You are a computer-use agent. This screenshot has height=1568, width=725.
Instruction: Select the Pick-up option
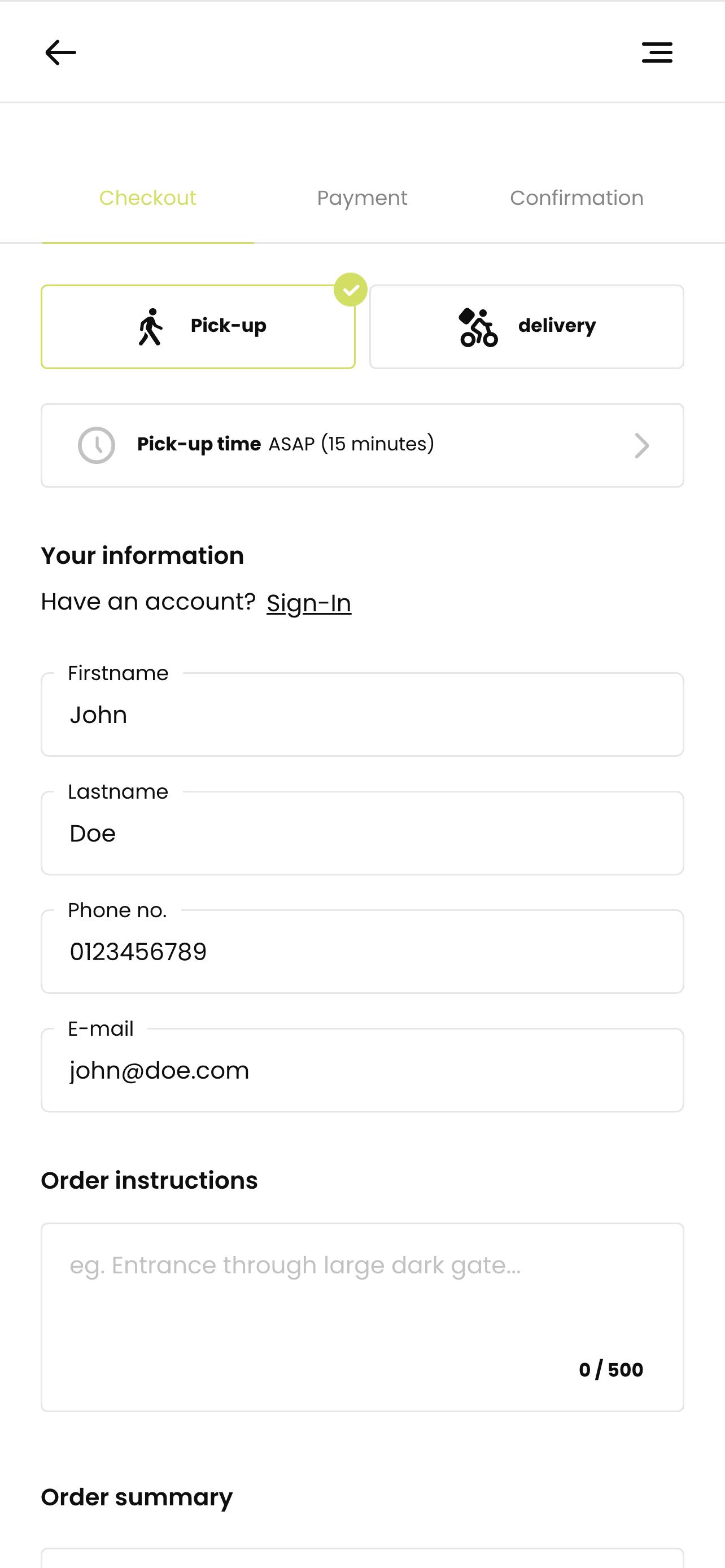click(x=198, y=327)
